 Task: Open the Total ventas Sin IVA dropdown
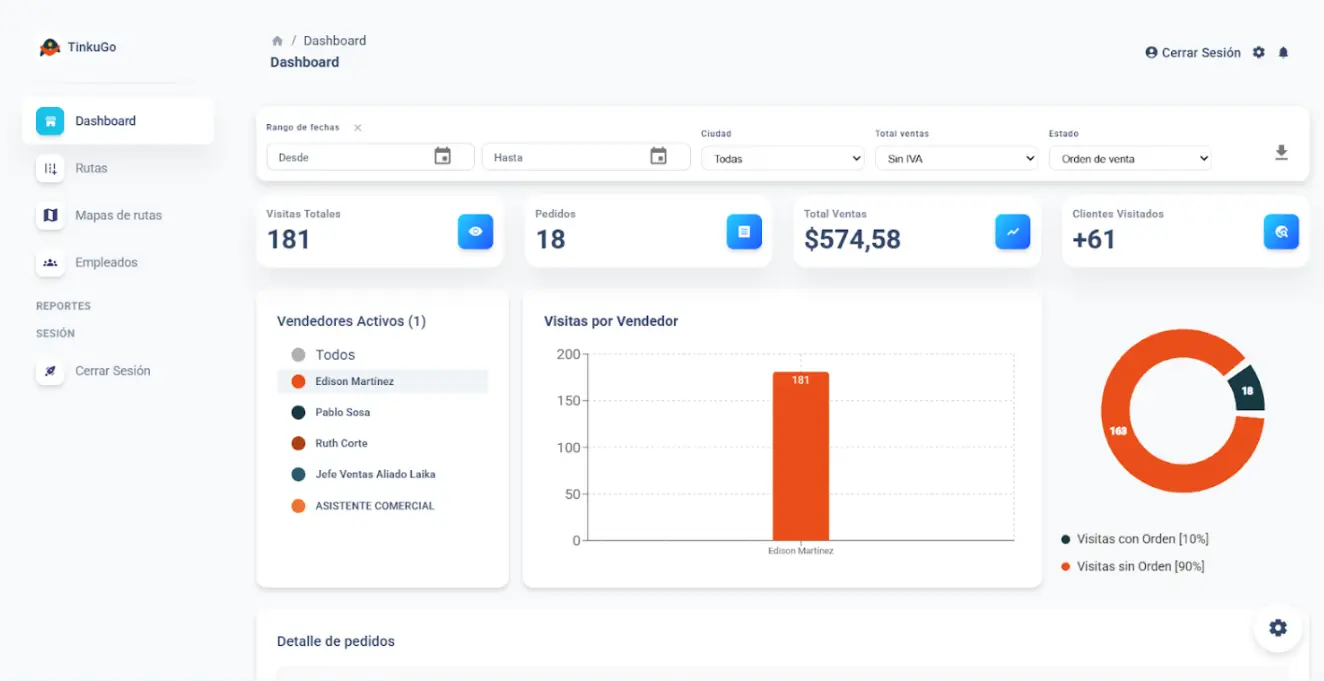956,158
